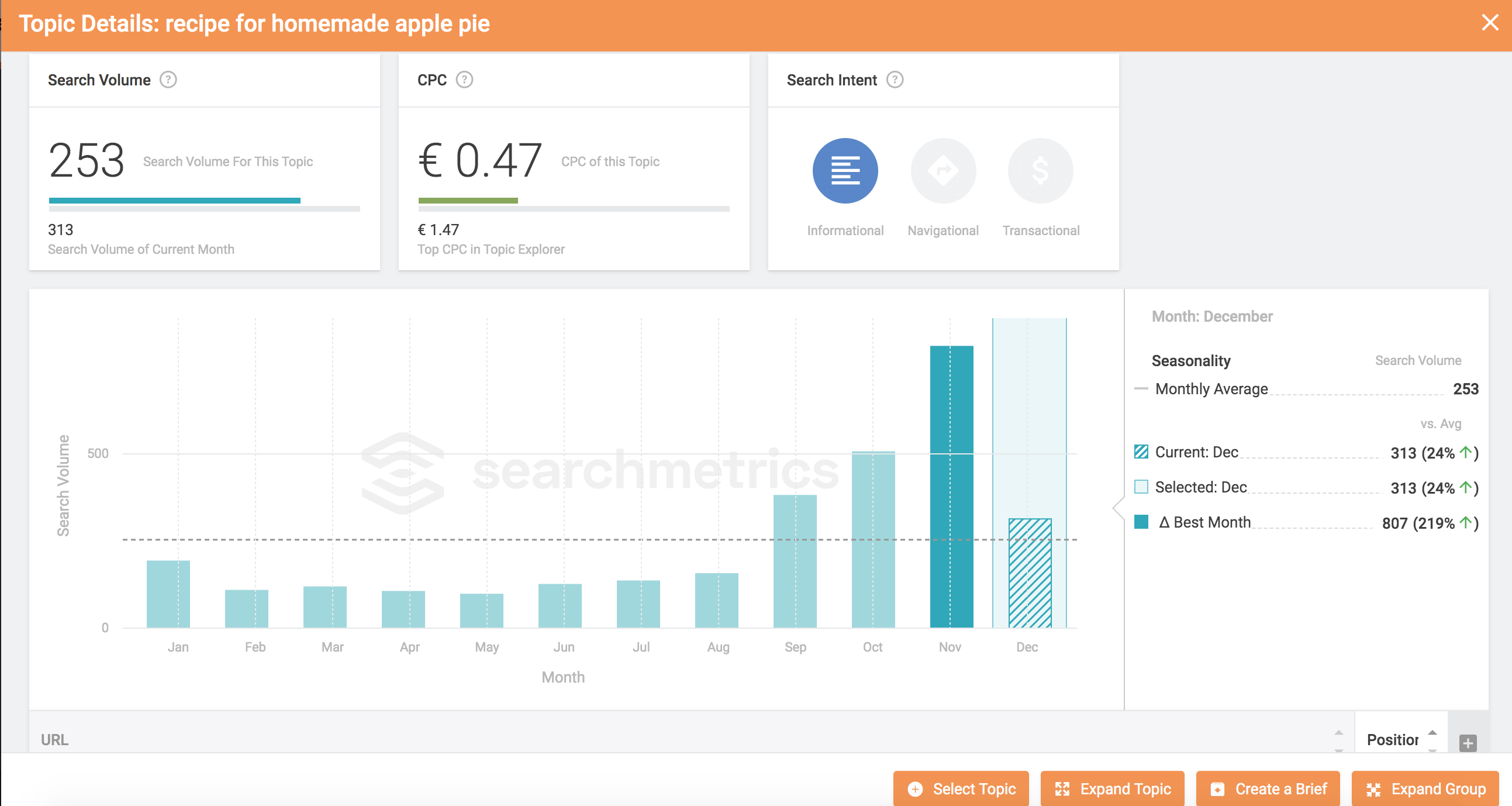Screen dimensions: 1512x806
Task: Select the dark Nov best-month bar
Action: (x=952, y=487)
